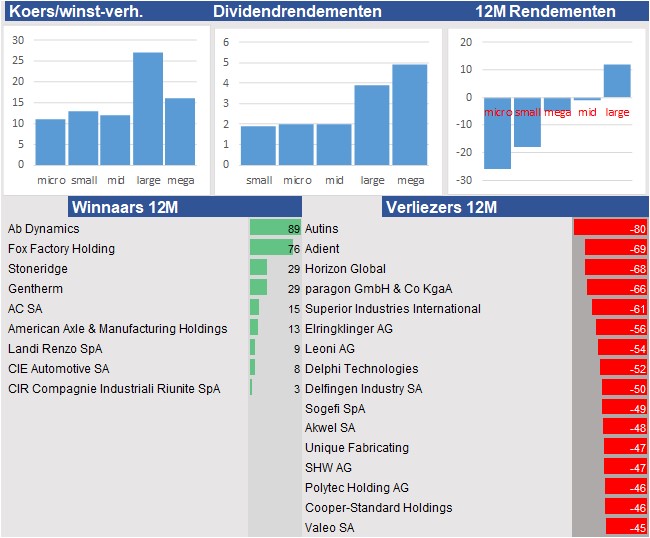
Task: Select Valeo SA at the list bottom
Action: (329, 528)
